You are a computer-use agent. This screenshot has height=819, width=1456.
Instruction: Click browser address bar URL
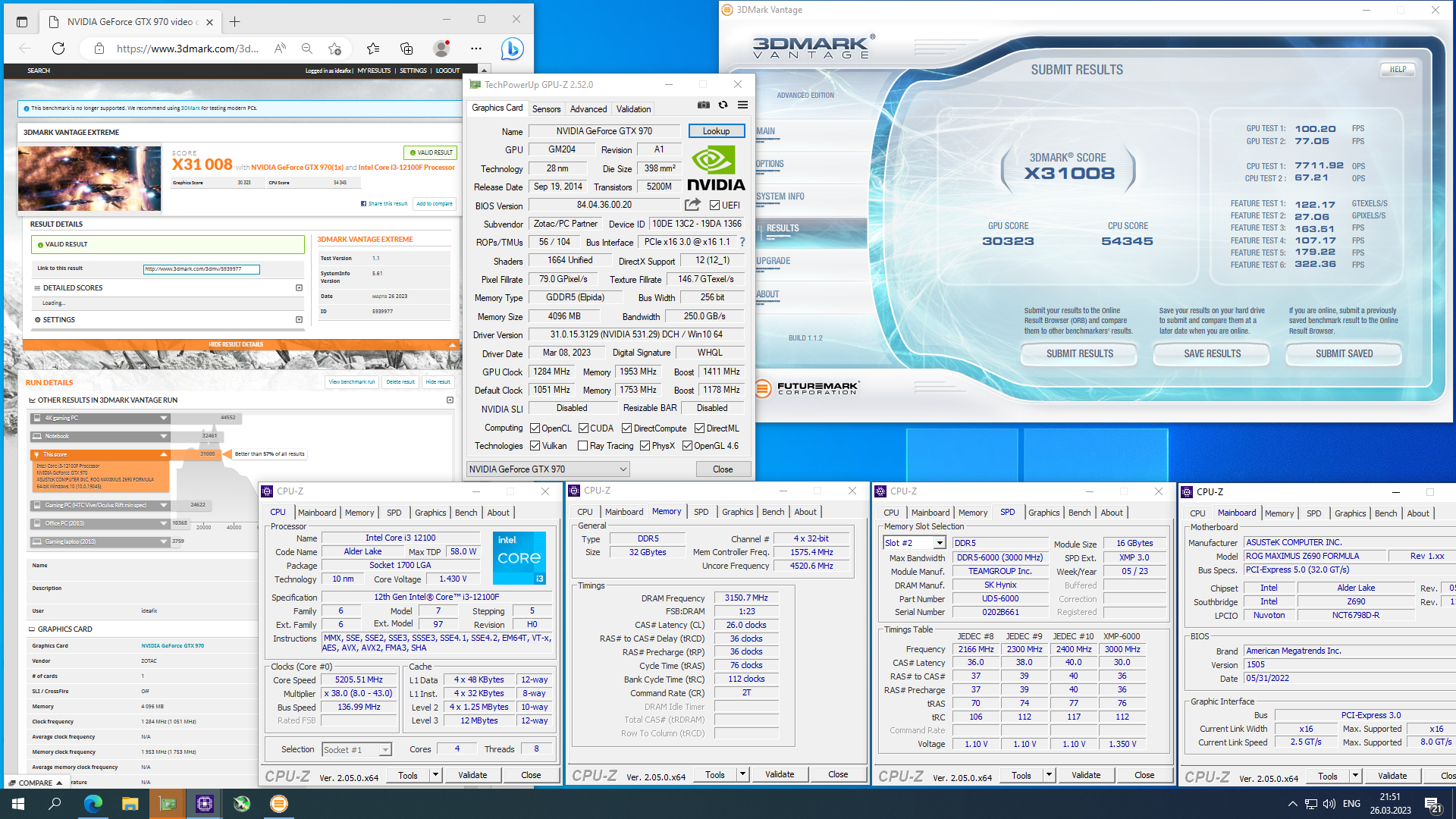pos(187,49)
